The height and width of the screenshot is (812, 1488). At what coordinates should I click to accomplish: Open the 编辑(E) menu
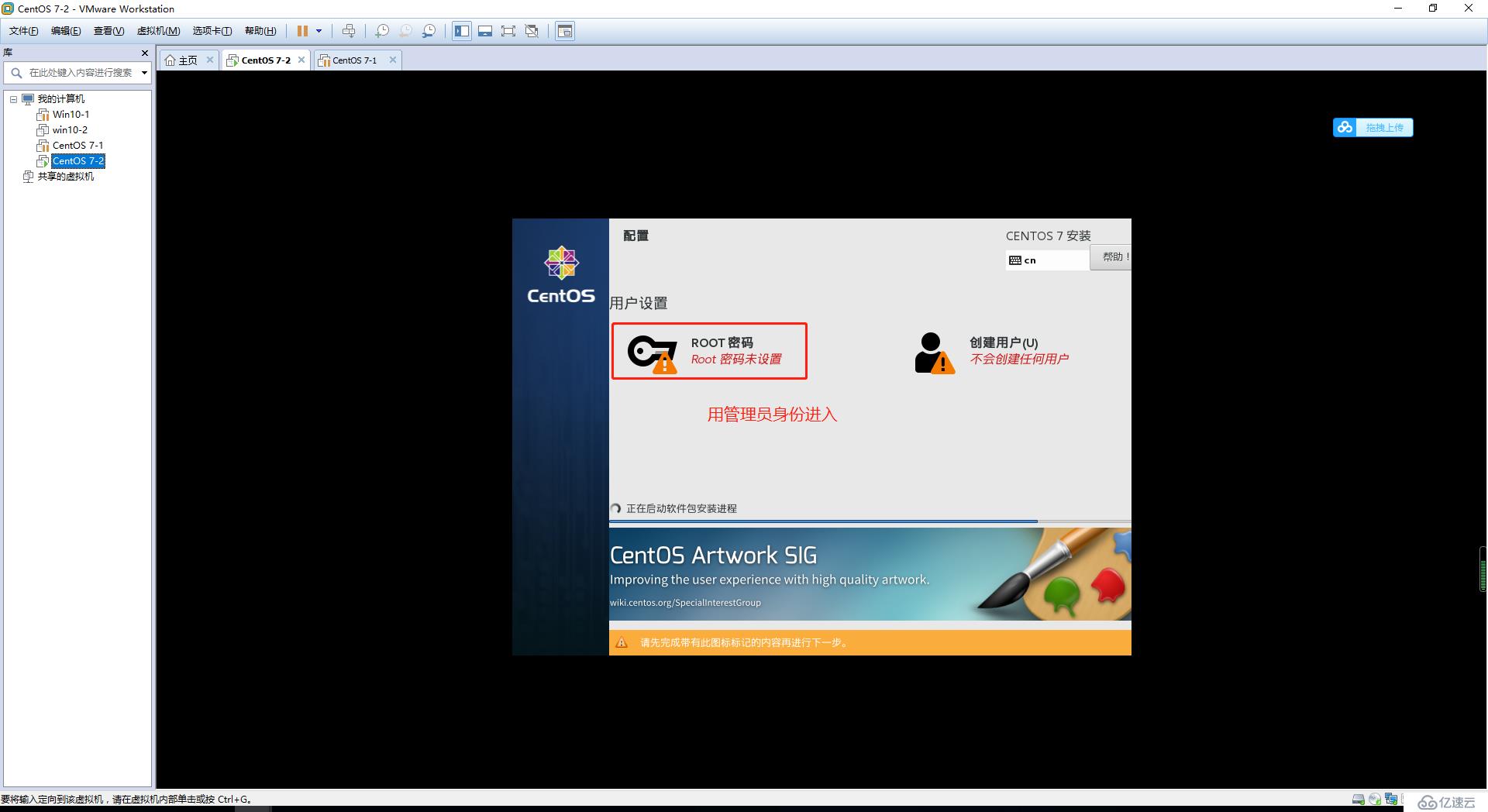tap(66, 31)
